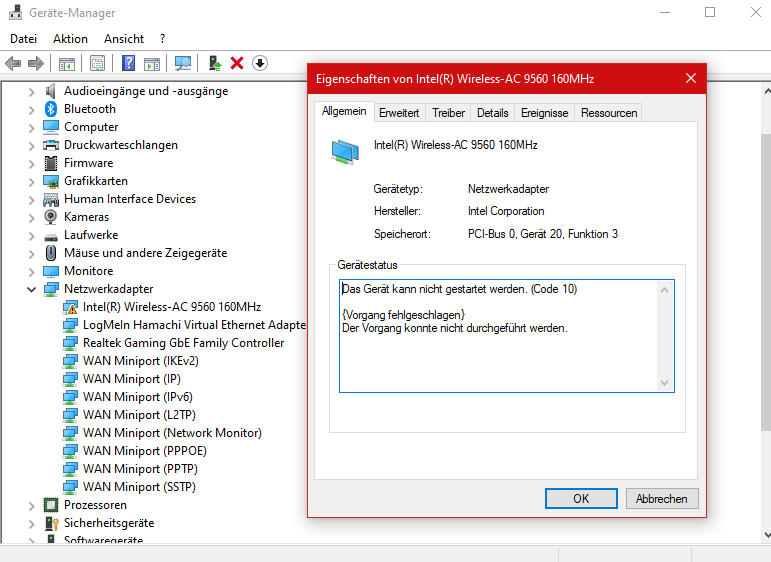Viewport: 771px width, 562px height.
Task: Click the Abbrechen button
Action: (662, 499)
